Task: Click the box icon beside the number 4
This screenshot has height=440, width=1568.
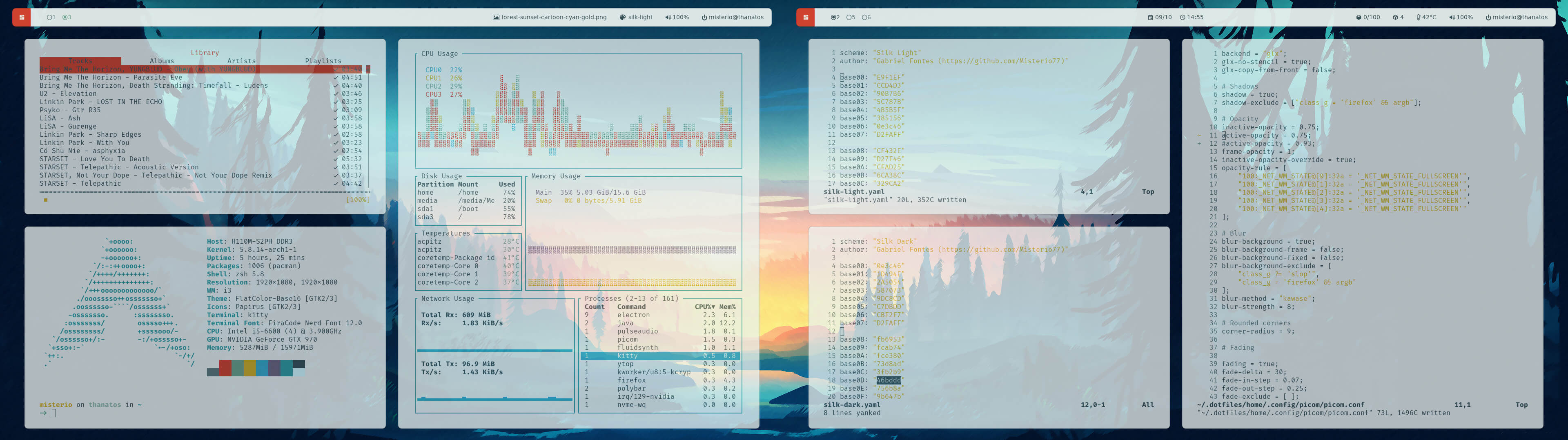Action: 1396,17
